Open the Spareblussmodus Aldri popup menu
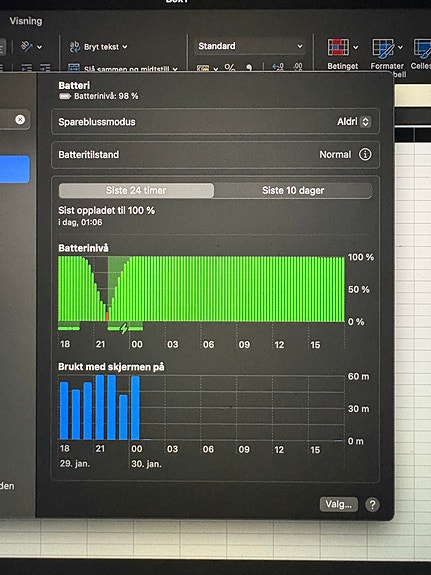The height and width of the screenshot is (575, 431). tap(354, 122)
